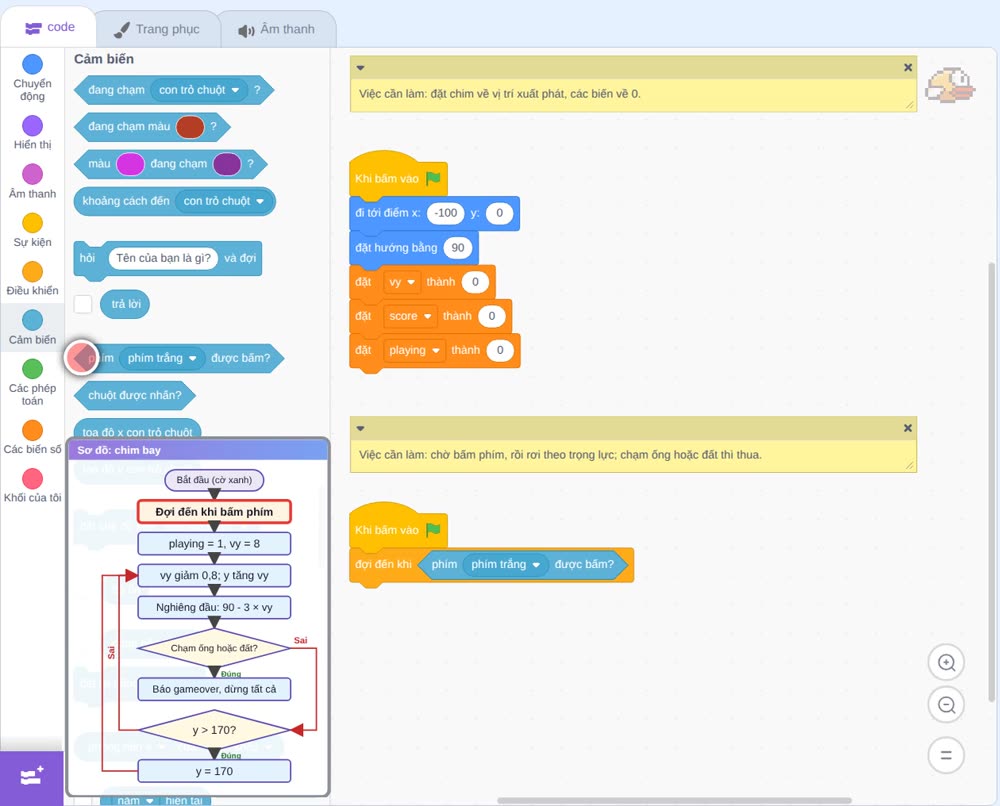Image resolution: width=1000 pixels, height=806 pixels.
Task: Zoom in the code workspace
Action: pos(946,663)
